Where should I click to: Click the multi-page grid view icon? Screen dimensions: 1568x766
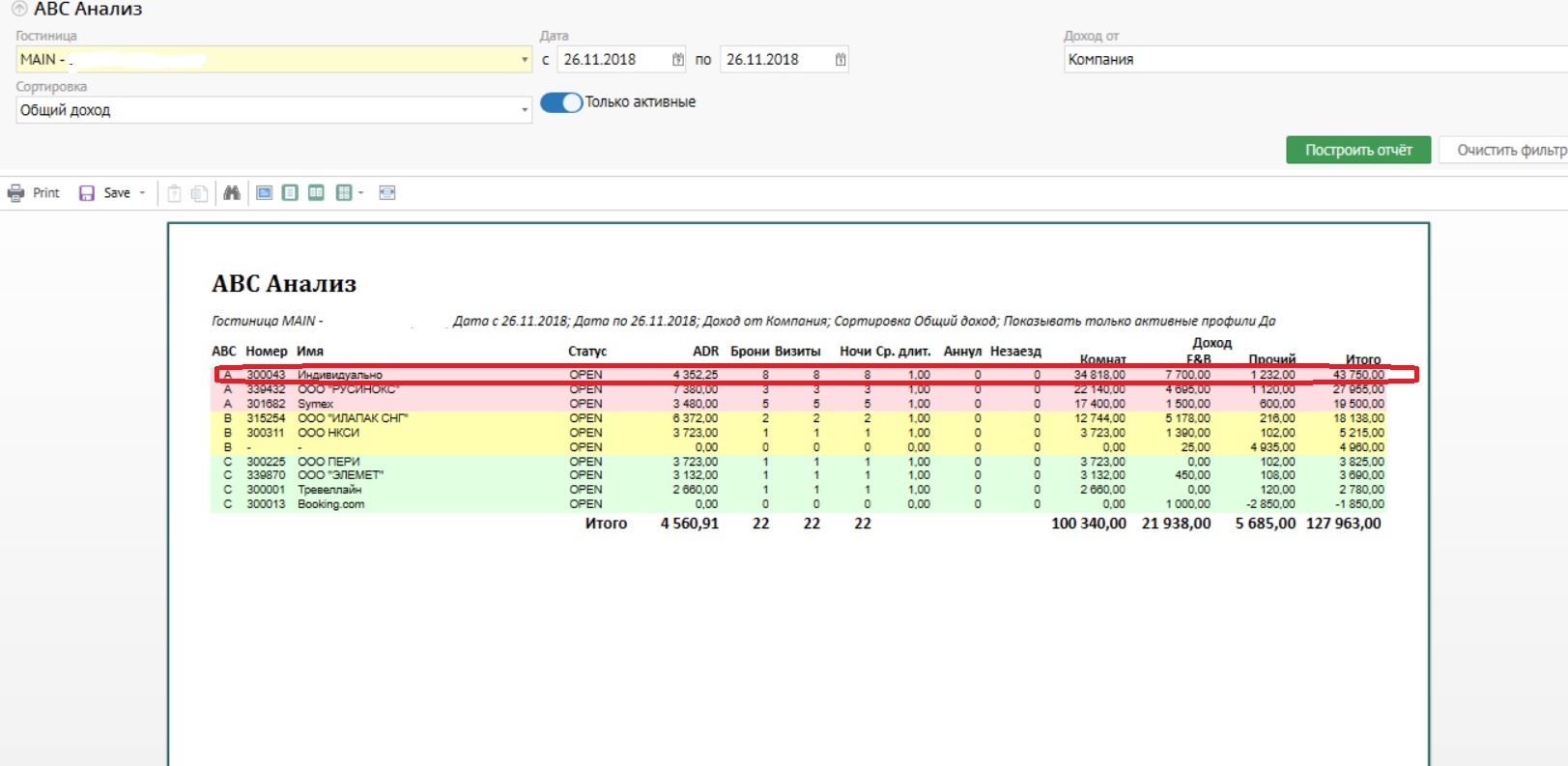[x=343, y=193]
